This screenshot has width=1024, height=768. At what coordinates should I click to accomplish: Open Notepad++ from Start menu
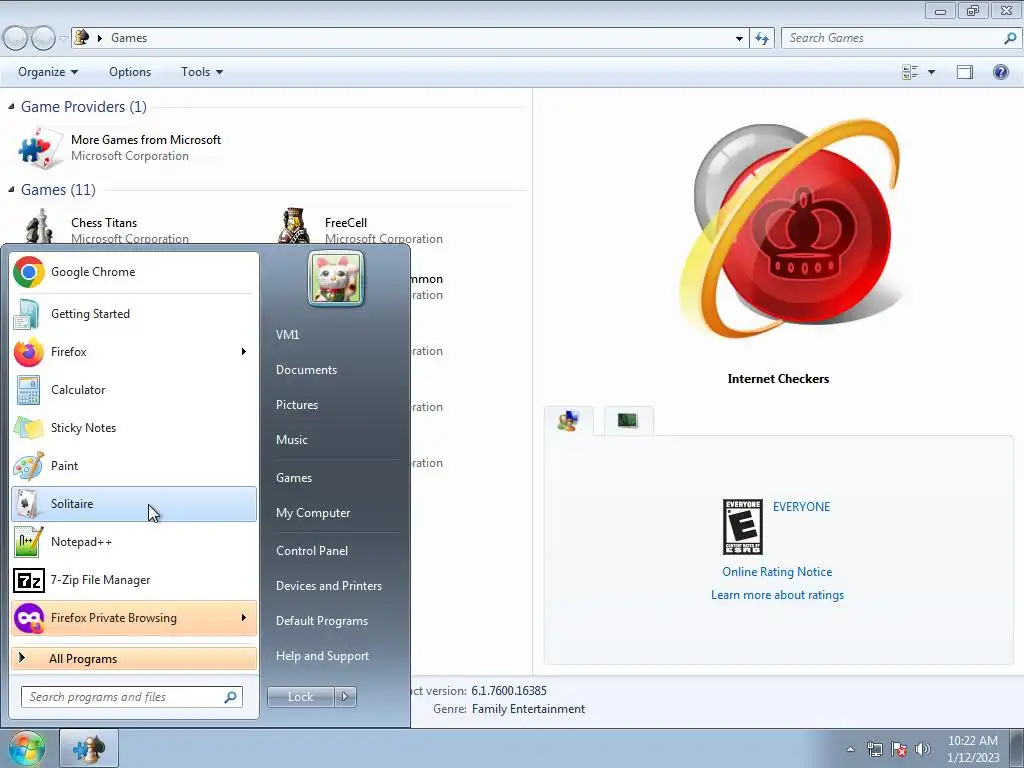pos(134,541)
